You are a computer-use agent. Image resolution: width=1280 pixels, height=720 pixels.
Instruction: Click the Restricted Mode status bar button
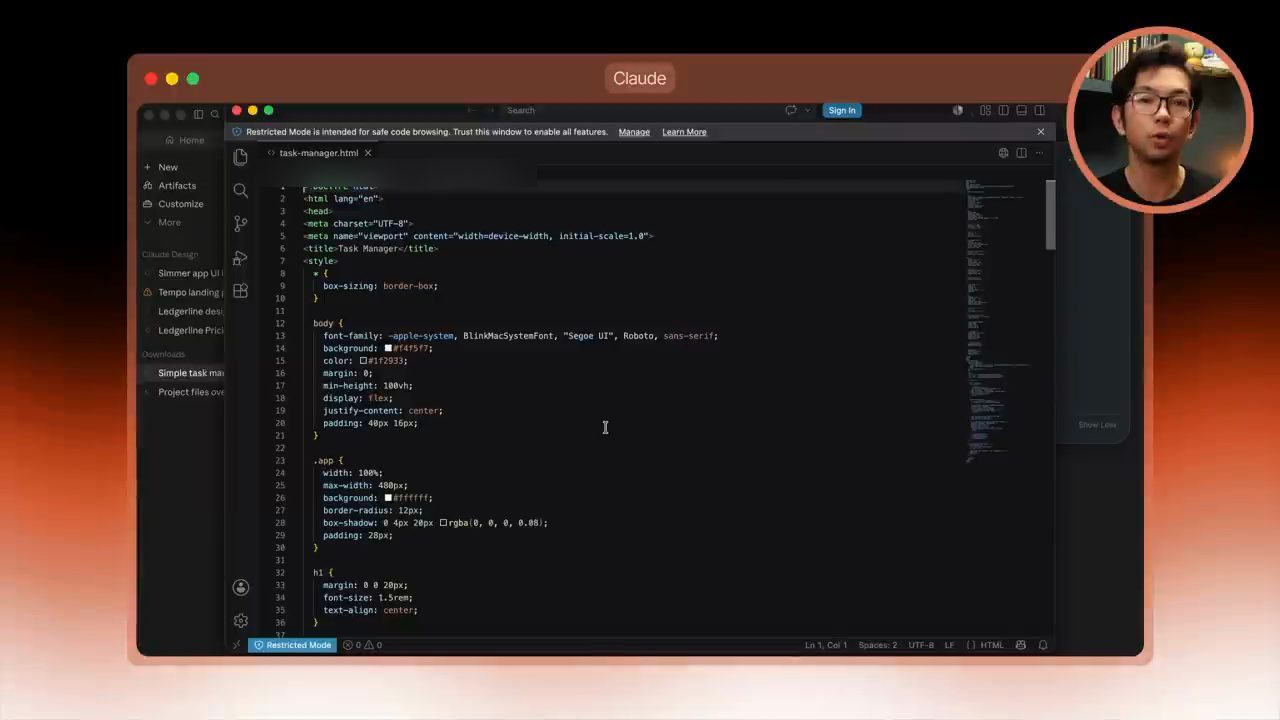(x=291, y=645)
